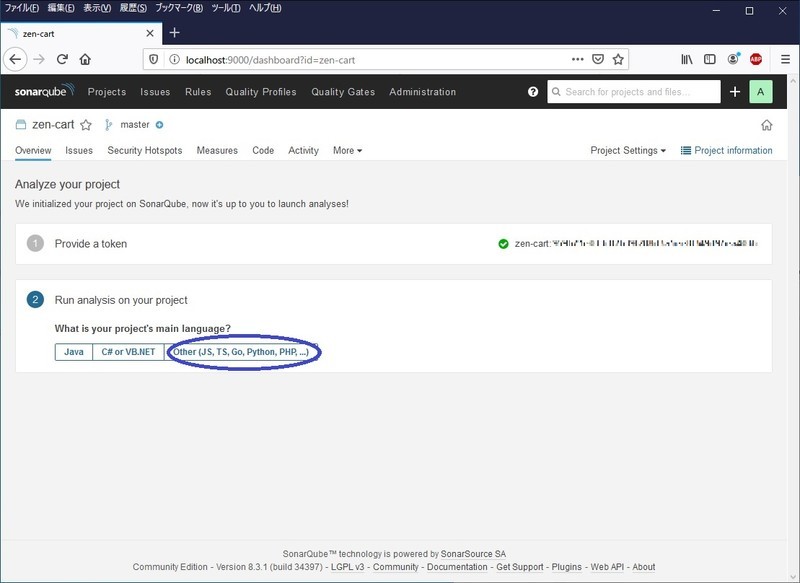Open the user avatar A menu
800x583 pixels.
[761, 92]
